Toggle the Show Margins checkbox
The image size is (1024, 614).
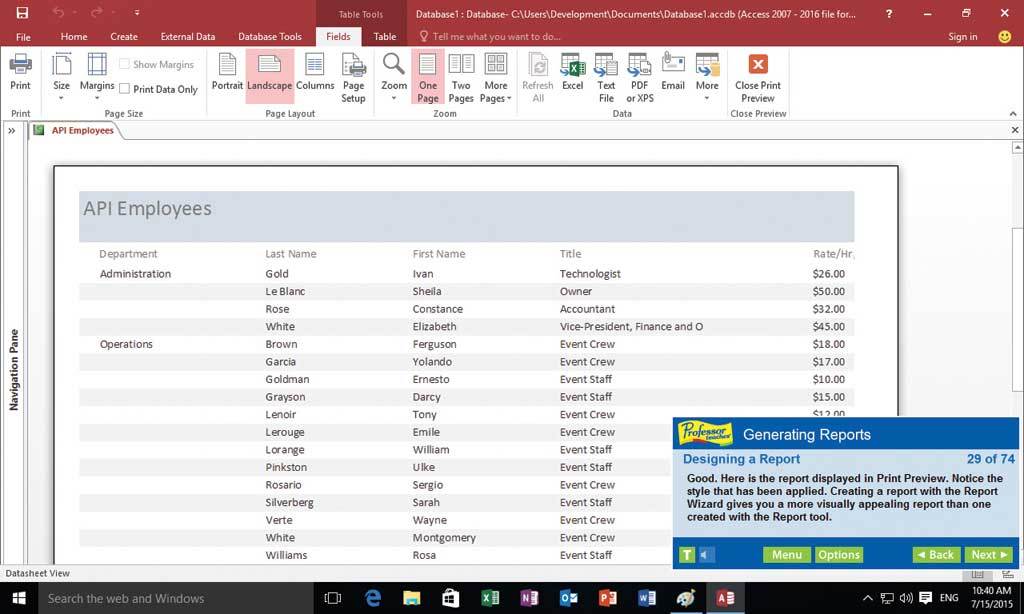click(125, 64)
